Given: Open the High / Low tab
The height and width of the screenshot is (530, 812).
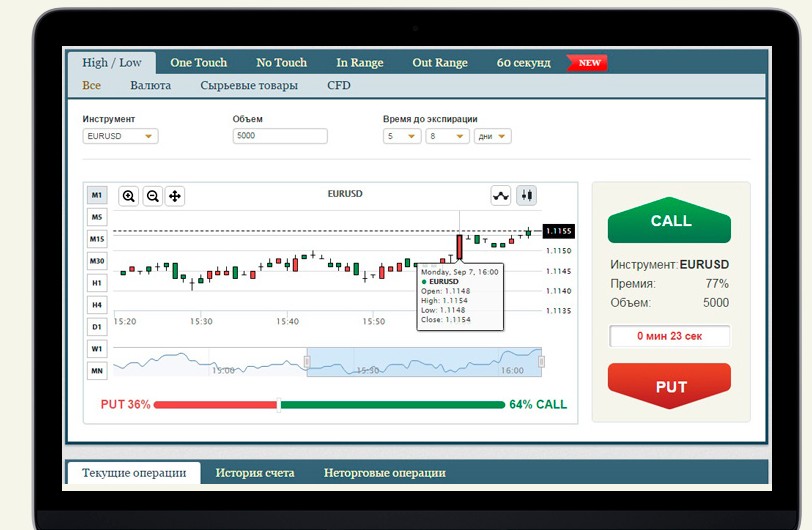Looking at the screenshot, I should click(112, 63).
